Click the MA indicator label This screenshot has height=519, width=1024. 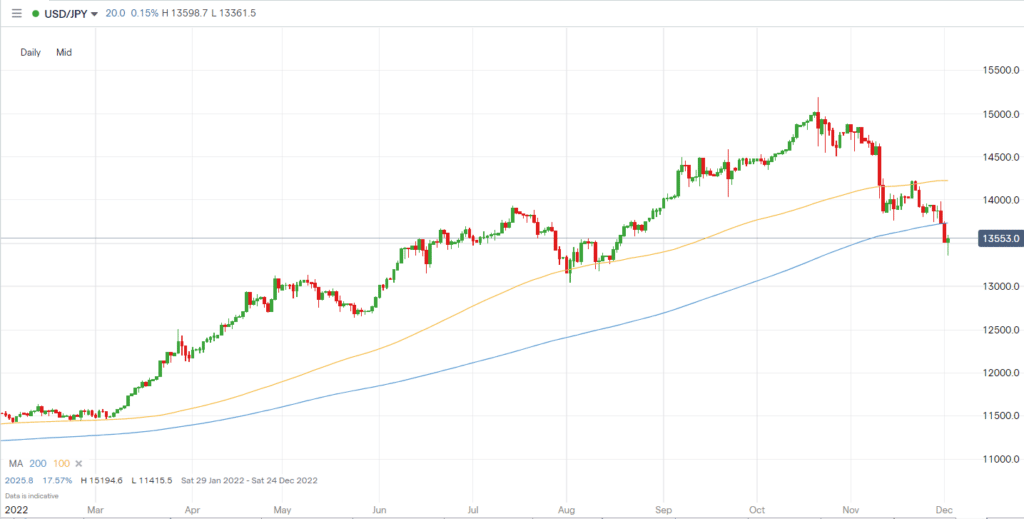[x=16, y=464]
